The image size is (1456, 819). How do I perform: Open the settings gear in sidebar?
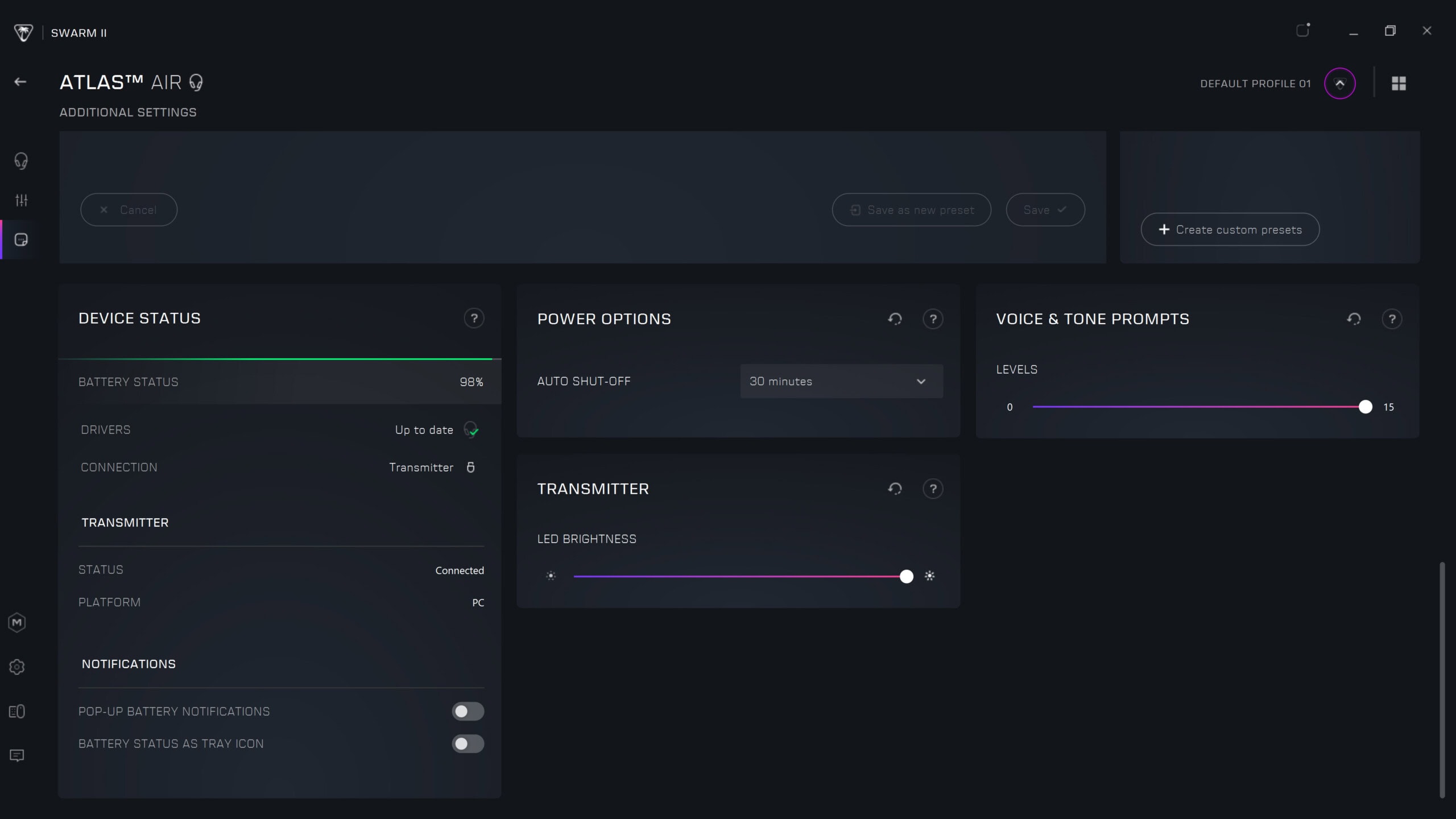coord(17,667)
